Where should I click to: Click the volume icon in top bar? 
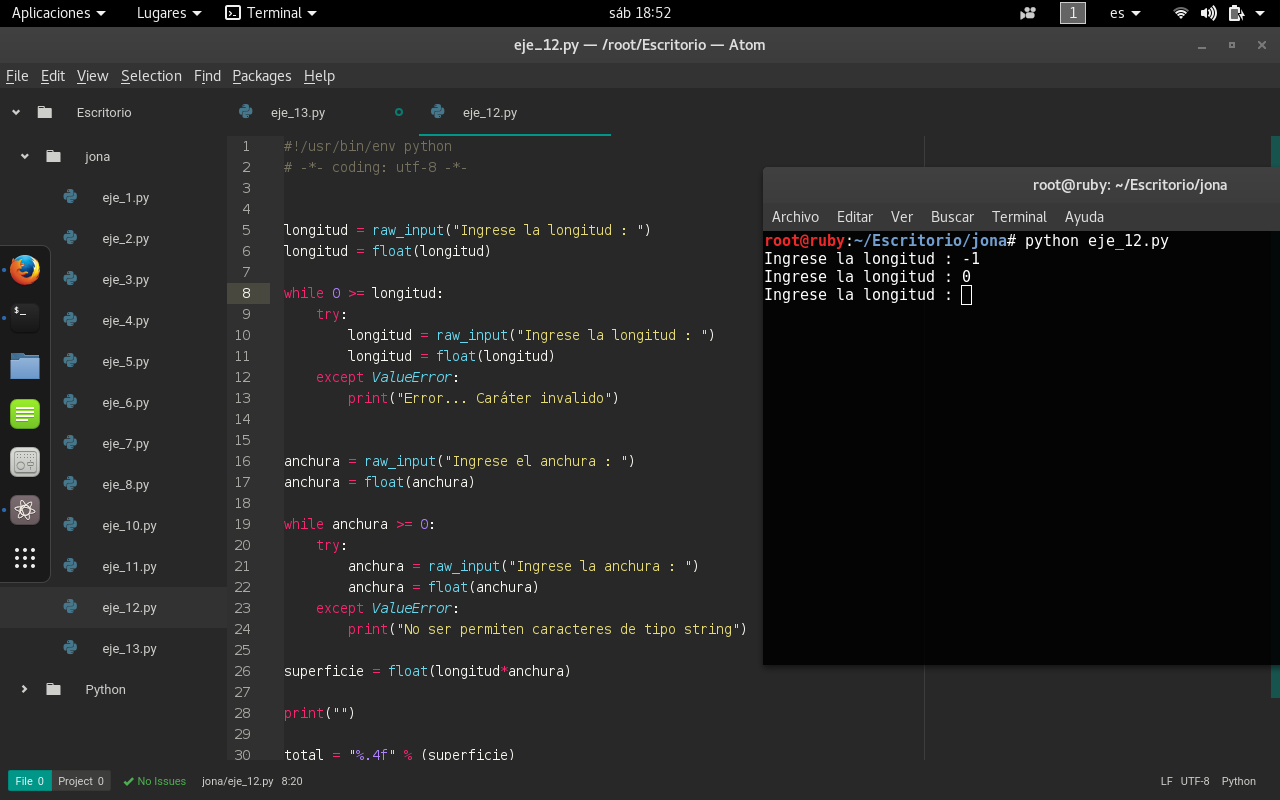1208,13
